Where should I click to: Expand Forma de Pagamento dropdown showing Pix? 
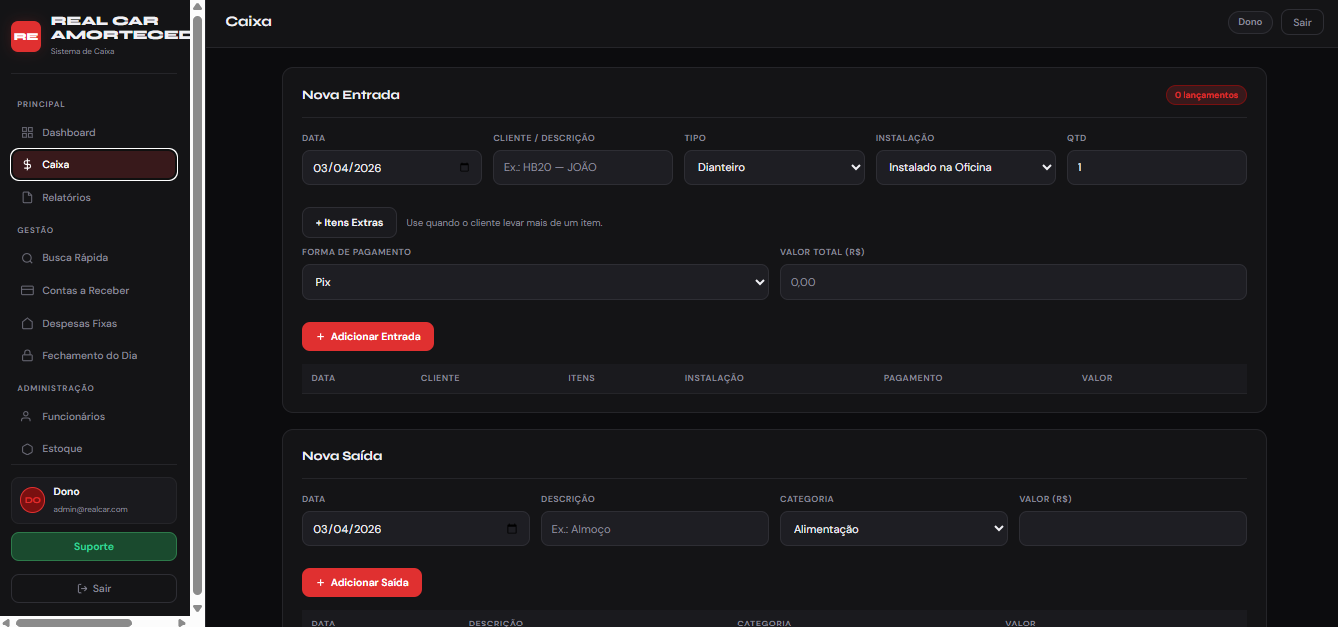535,283
